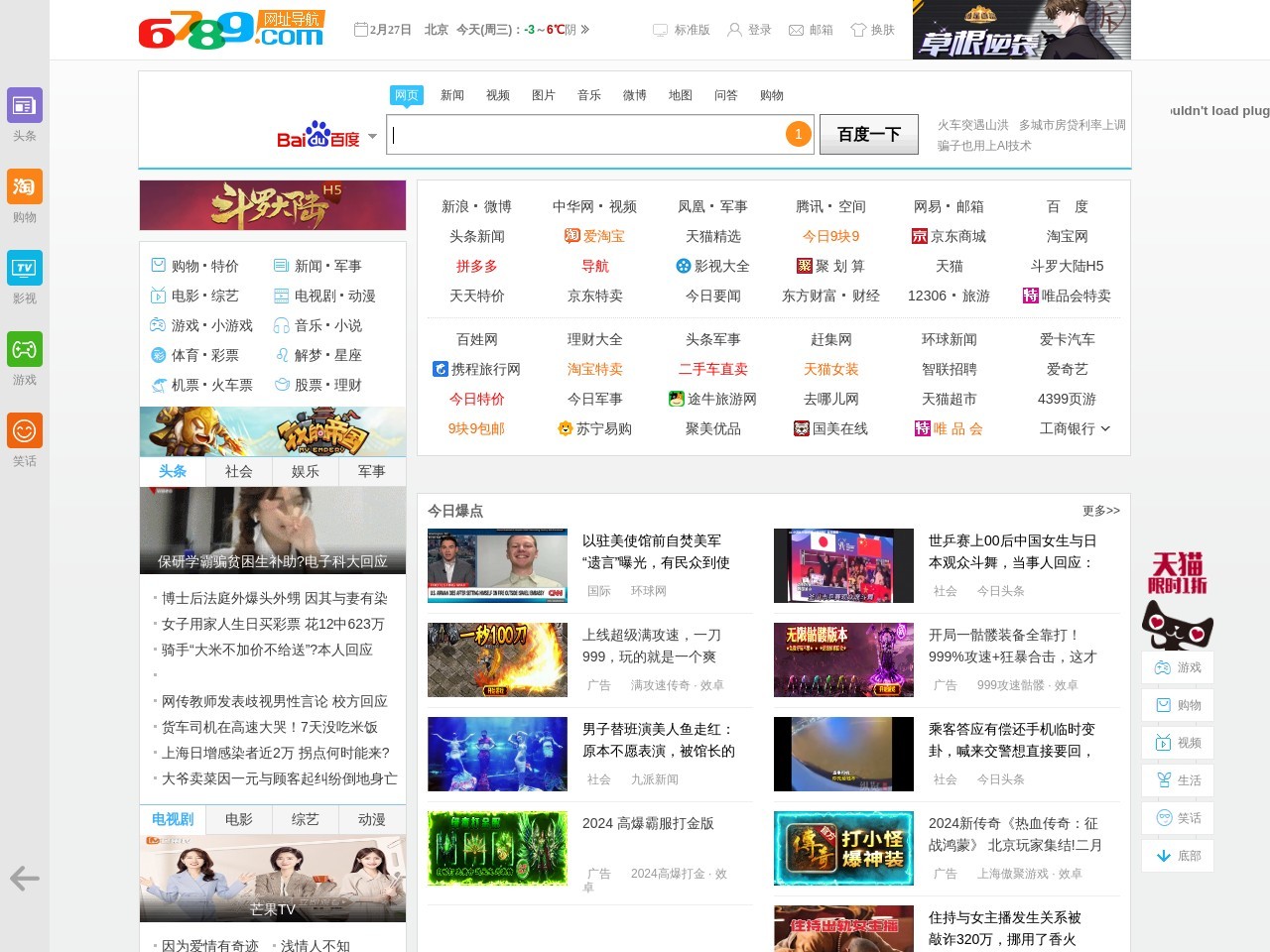Viewport: 1270px width, 952px height.
Task: Expand the weather forecast chevron arrows
Action: tap(585, 30)
